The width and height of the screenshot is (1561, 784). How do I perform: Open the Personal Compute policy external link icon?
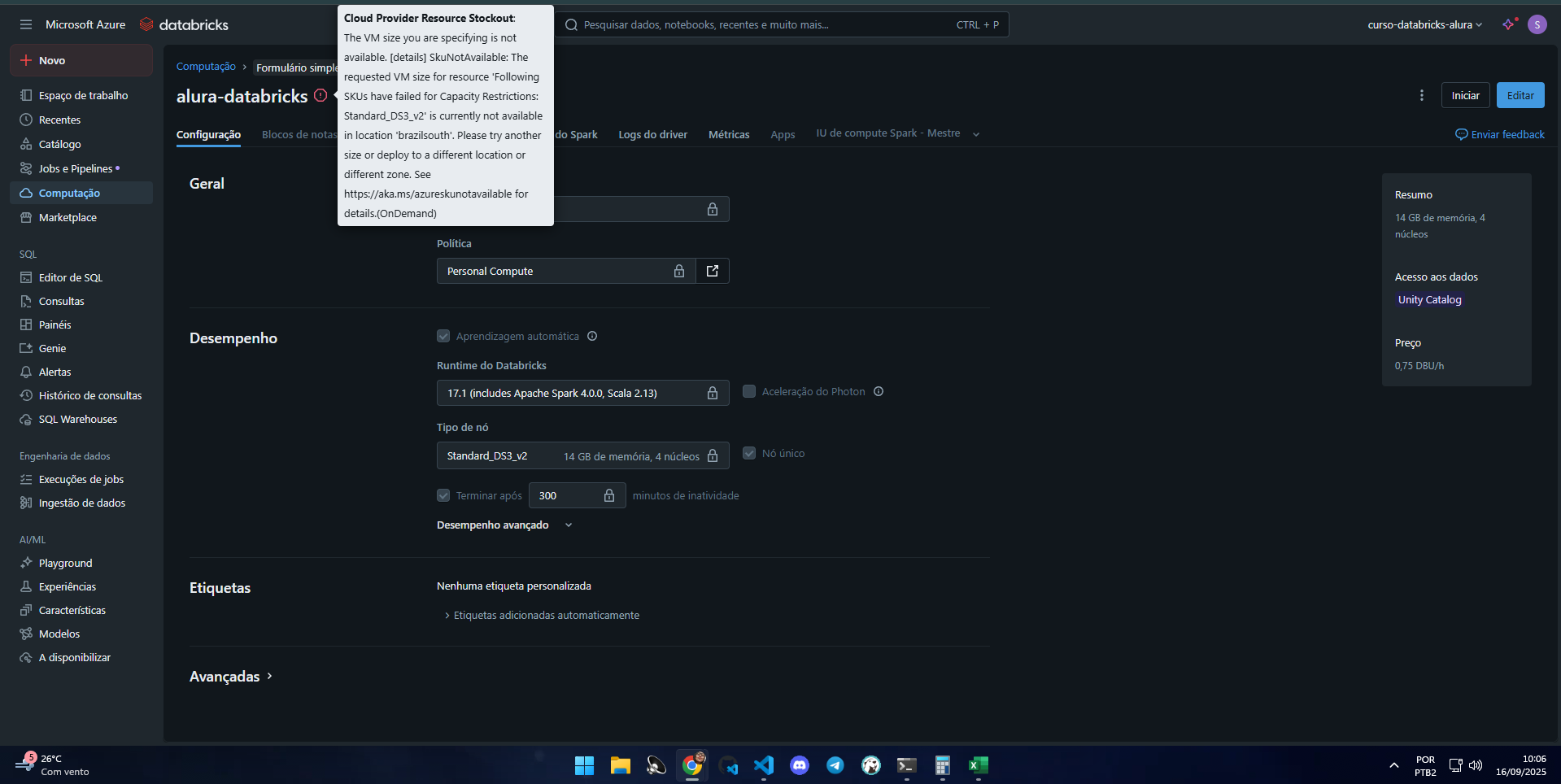click(x=713, y=271)
